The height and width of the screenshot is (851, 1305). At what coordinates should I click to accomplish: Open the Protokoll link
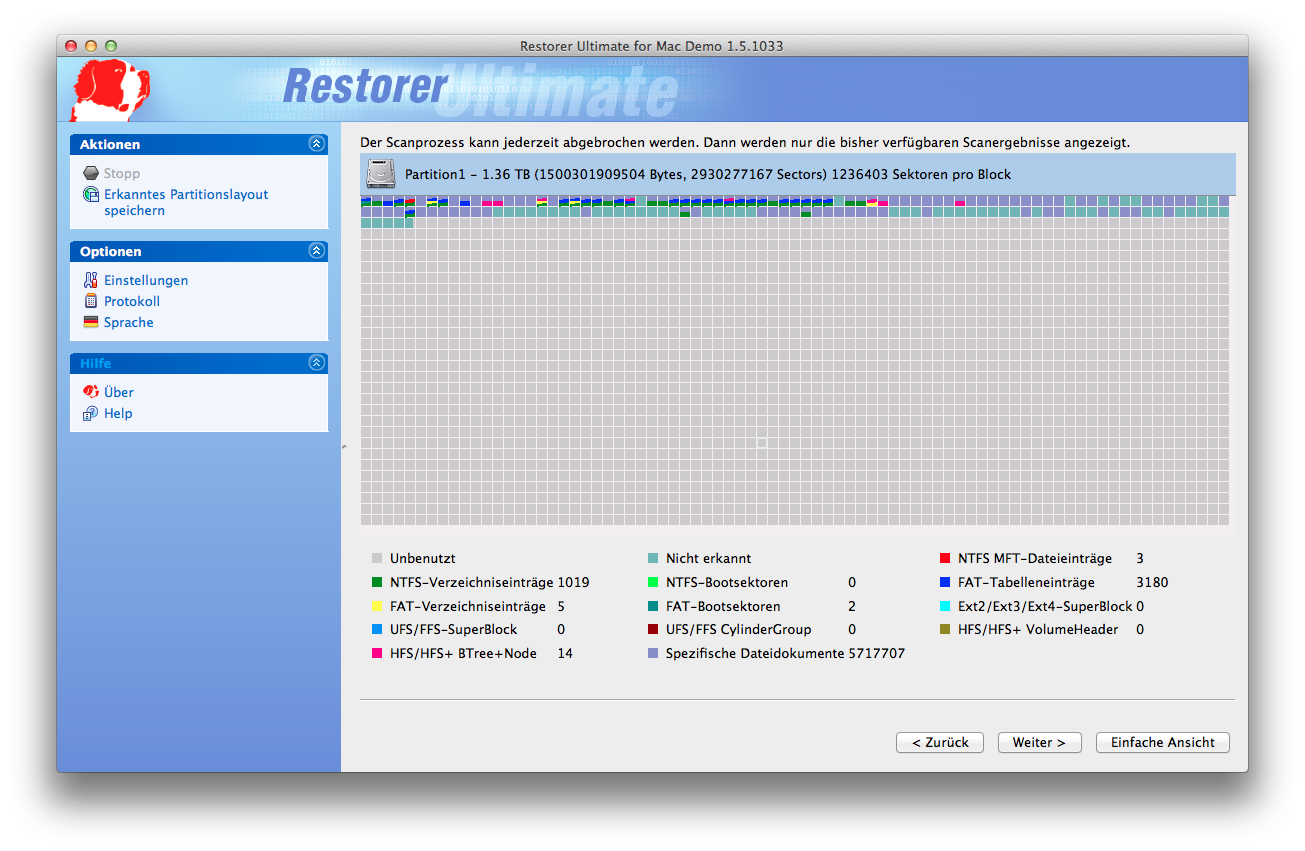[x=132, y=301]
